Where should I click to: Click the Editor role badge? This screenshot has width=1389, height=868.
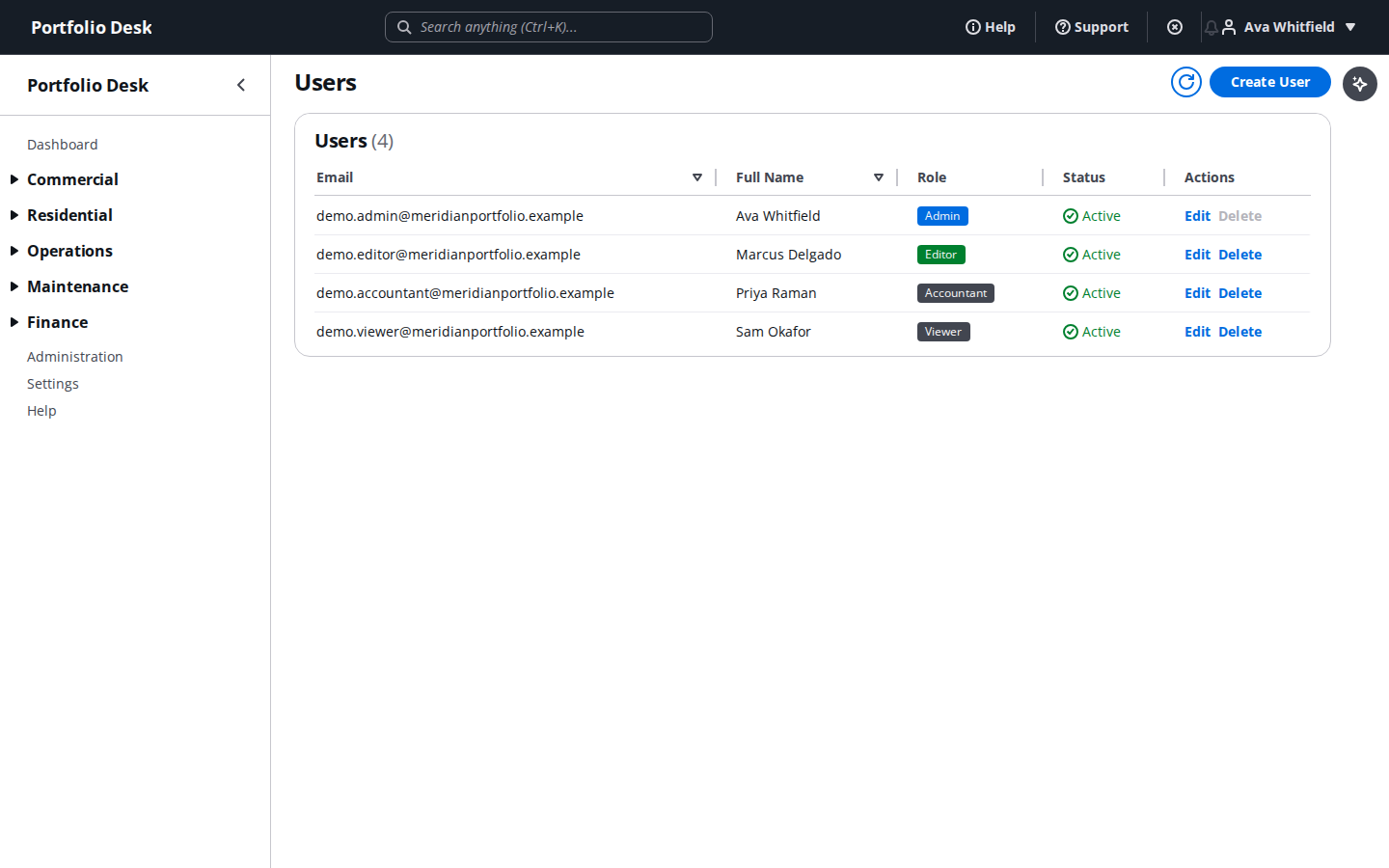941,255
